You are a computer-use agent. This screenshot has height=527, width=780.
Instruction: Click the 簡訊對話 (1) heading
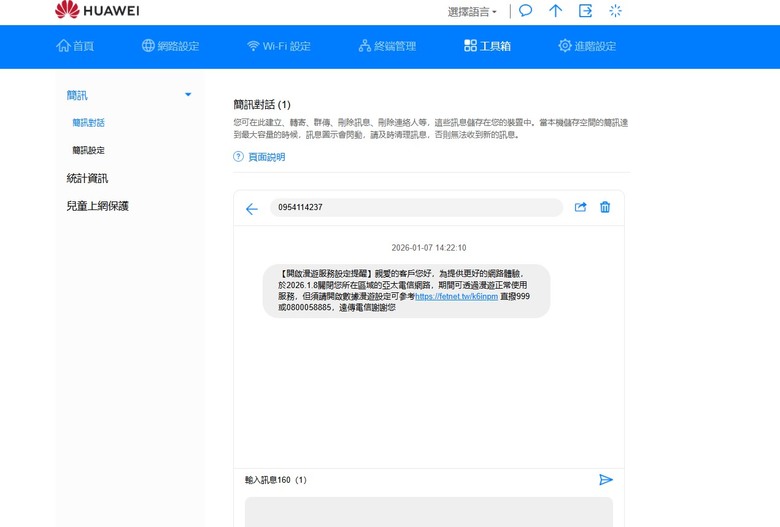pos(262,105)
